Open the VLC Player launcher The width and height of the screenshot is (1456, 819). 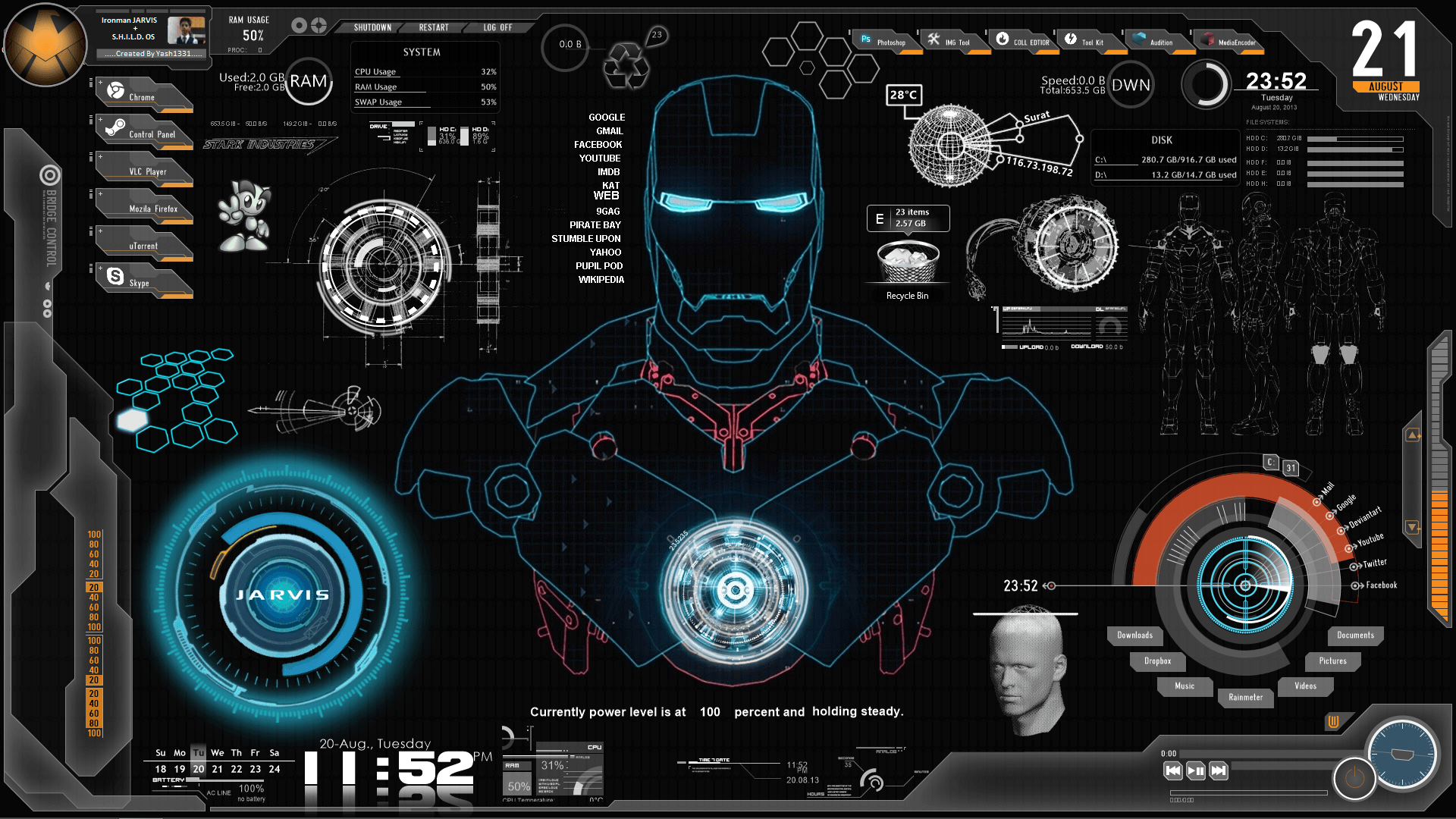coord(144,168)
